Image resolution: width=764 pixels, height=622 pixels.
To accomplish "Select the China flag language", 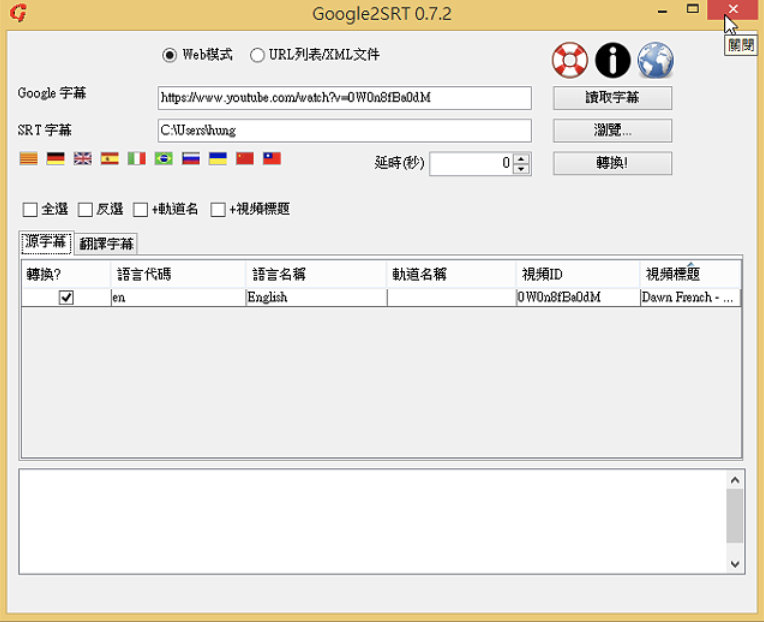I will pos(245,158).
